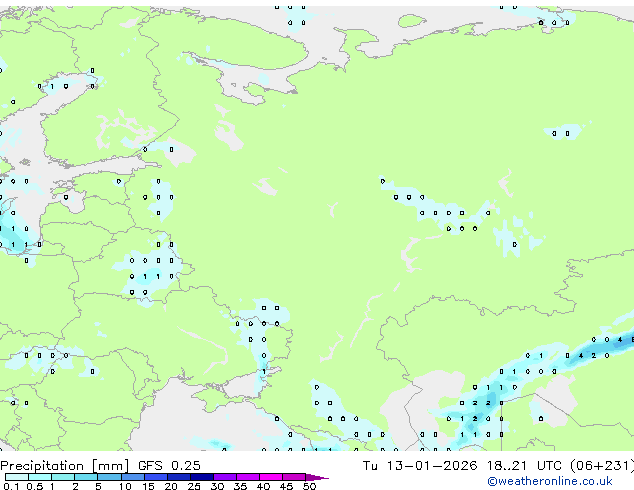Click the '20' legend scale label
634x490 pixels.
[171, 486]
